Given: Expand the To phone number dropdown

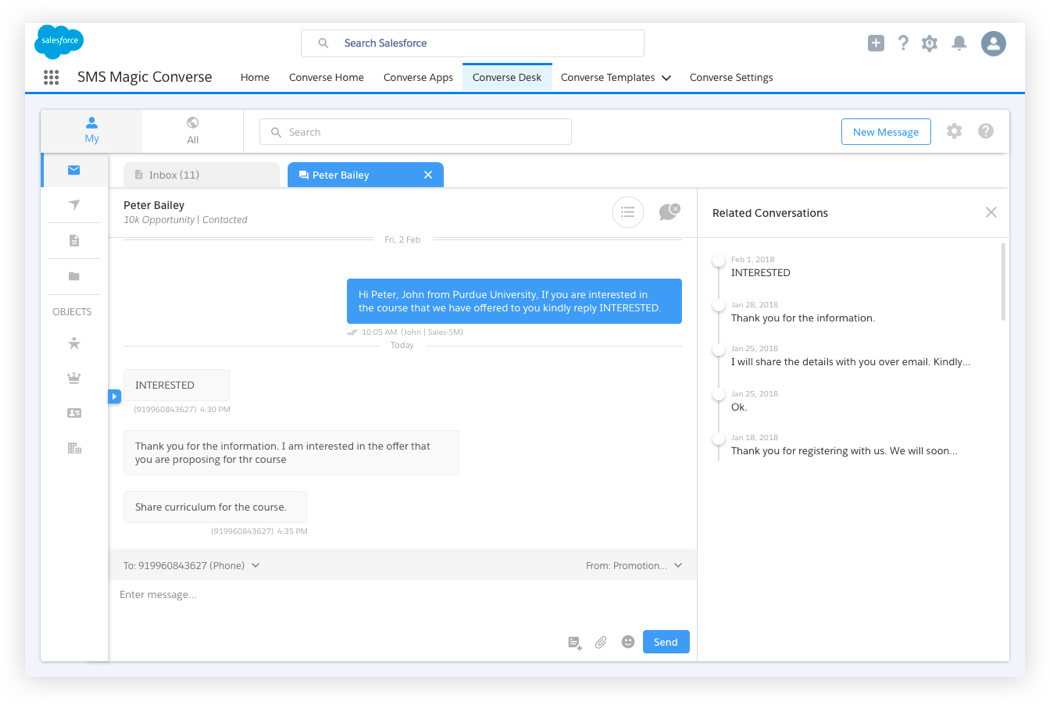Looking at the screenshot, I should pyautogui.click(x=256, y=566).
